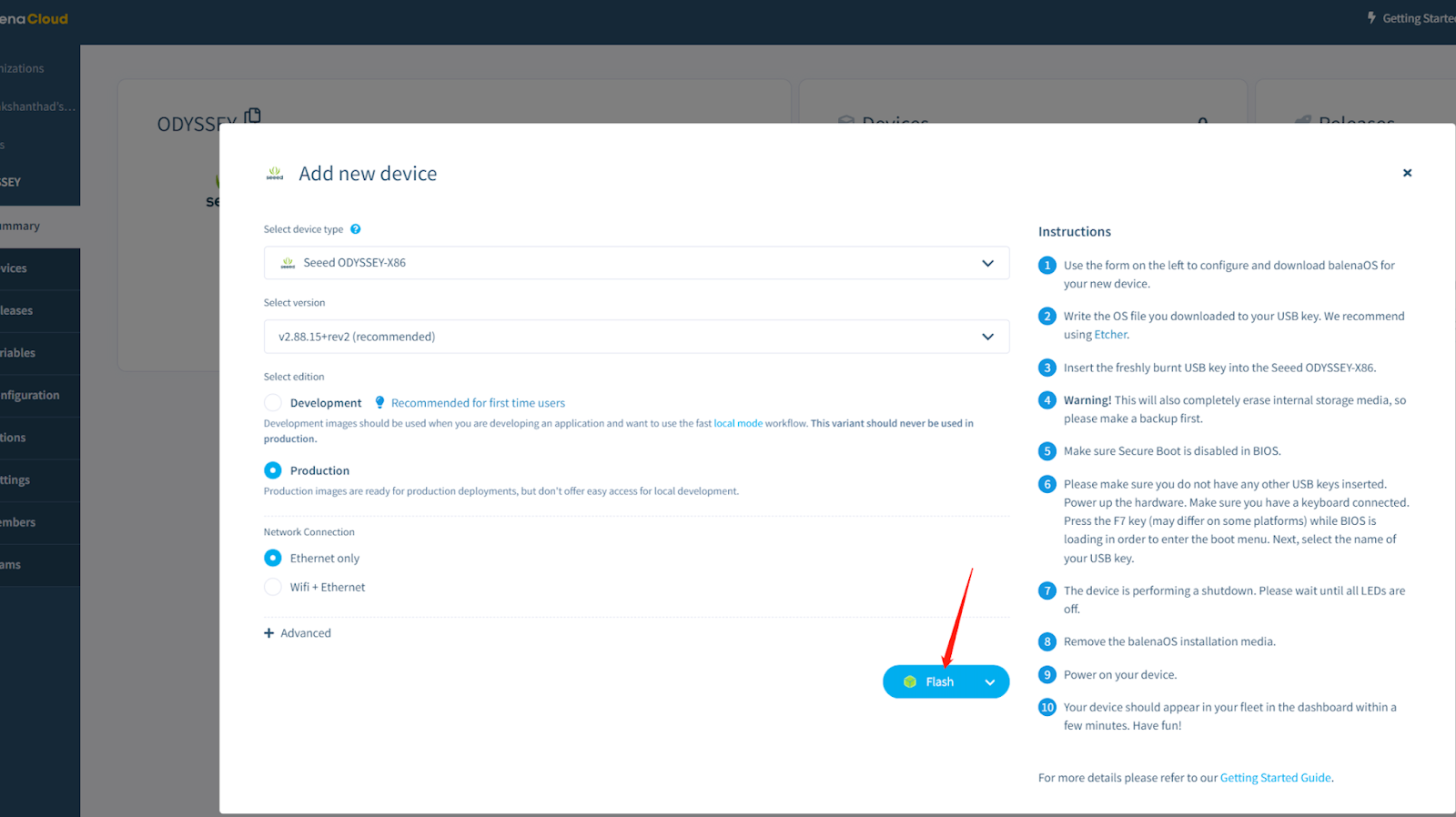Viewport: 1456px width, 817px height.
Task: Choose Ethernet only network connection
Action: click(273, 558)
